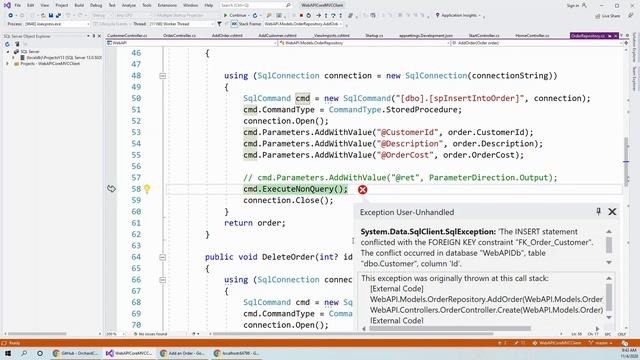640x360 pixels.
Task: Collapse the SQL Server tree node
Action: pos(8,52)
